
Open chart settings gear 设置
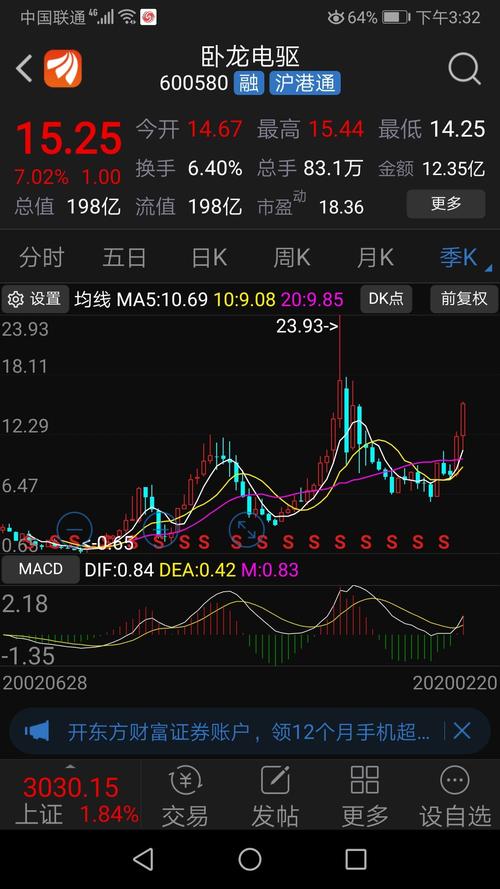coord(35,299)
